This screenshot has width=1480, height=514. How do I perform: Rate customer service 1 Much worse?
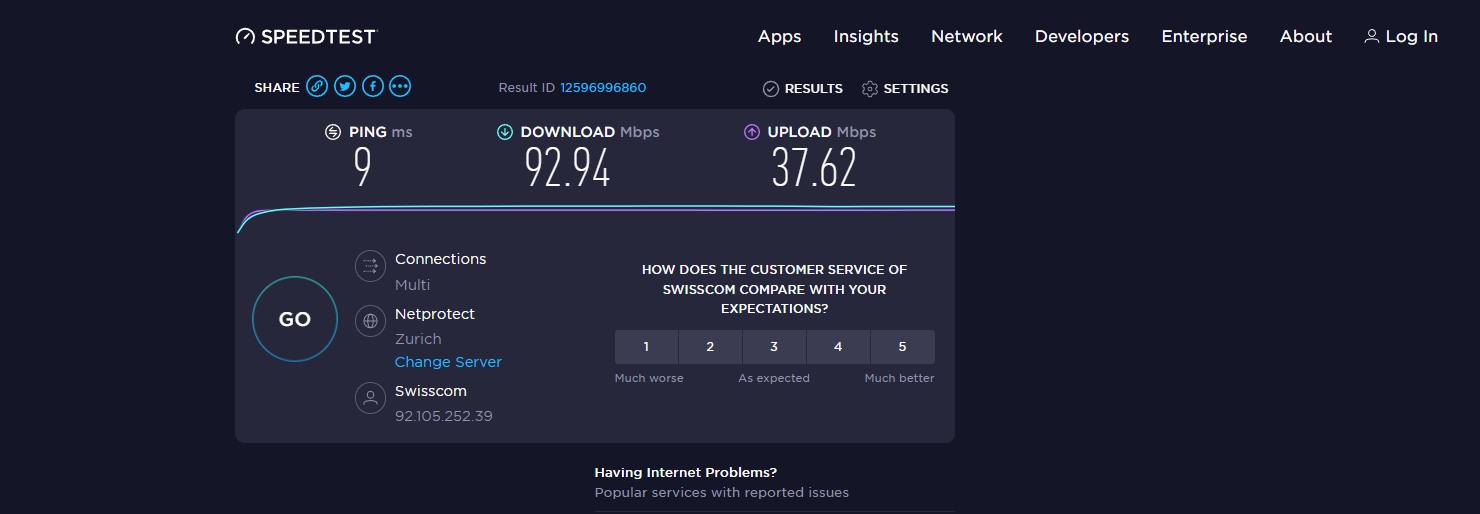point(646,347)
